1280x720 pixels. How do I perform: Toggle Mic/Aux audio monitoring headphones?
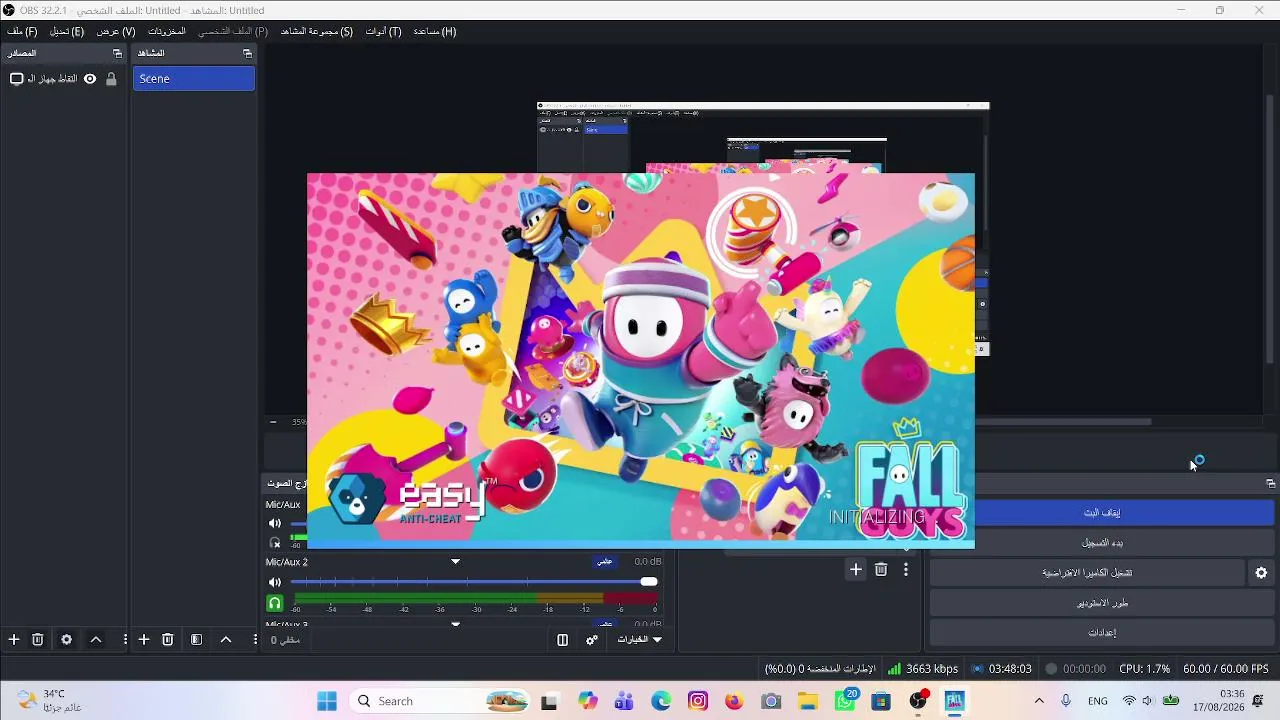tap(275, 543)
